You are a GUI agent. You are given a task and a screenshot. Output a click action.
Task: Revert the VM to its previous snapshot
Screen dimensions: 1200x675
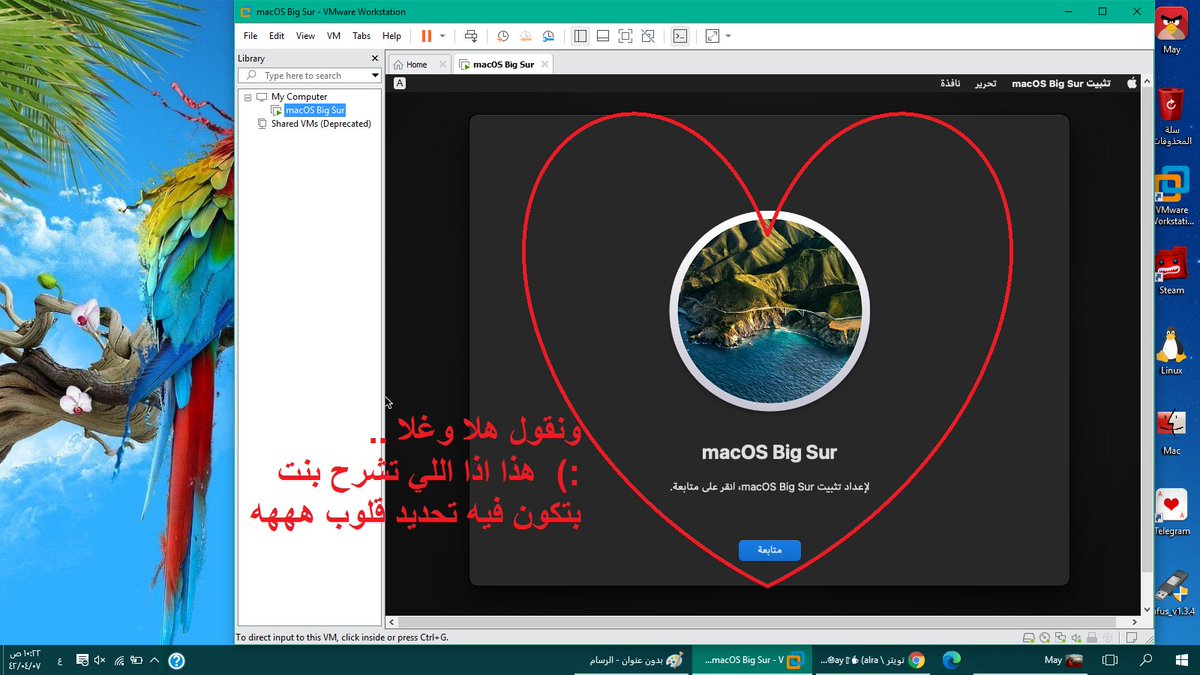(526, 36)
